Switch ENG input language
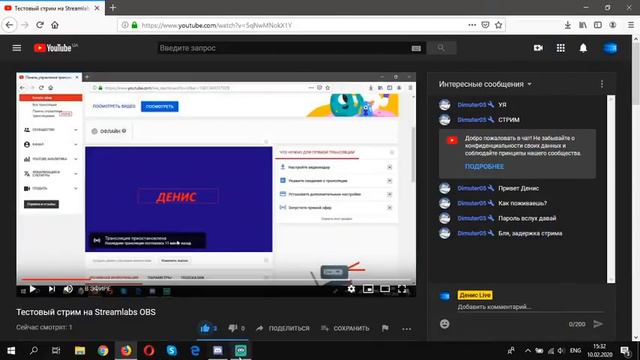Screen dimensions: 640x360 point(575,351)
